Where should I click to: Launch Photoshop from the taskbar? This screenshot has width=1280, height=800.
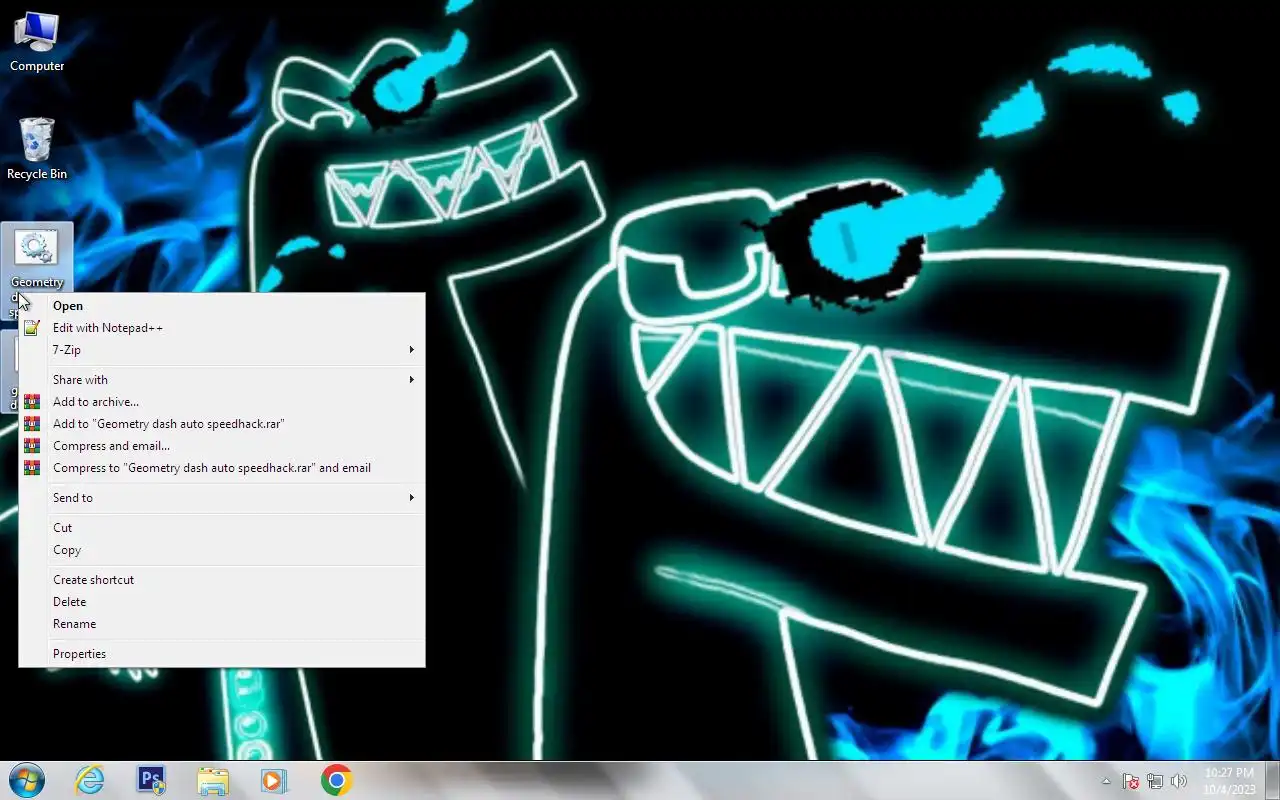[151, 780]
